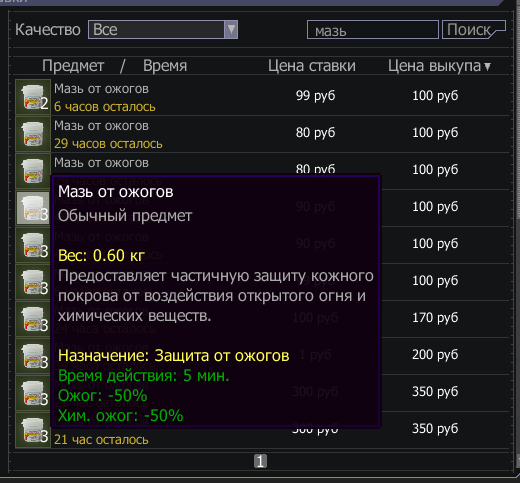Toggle Цена выкупа sort arrow
The width and height of the screenshot is (520, 483).
(x=487, y=67)
